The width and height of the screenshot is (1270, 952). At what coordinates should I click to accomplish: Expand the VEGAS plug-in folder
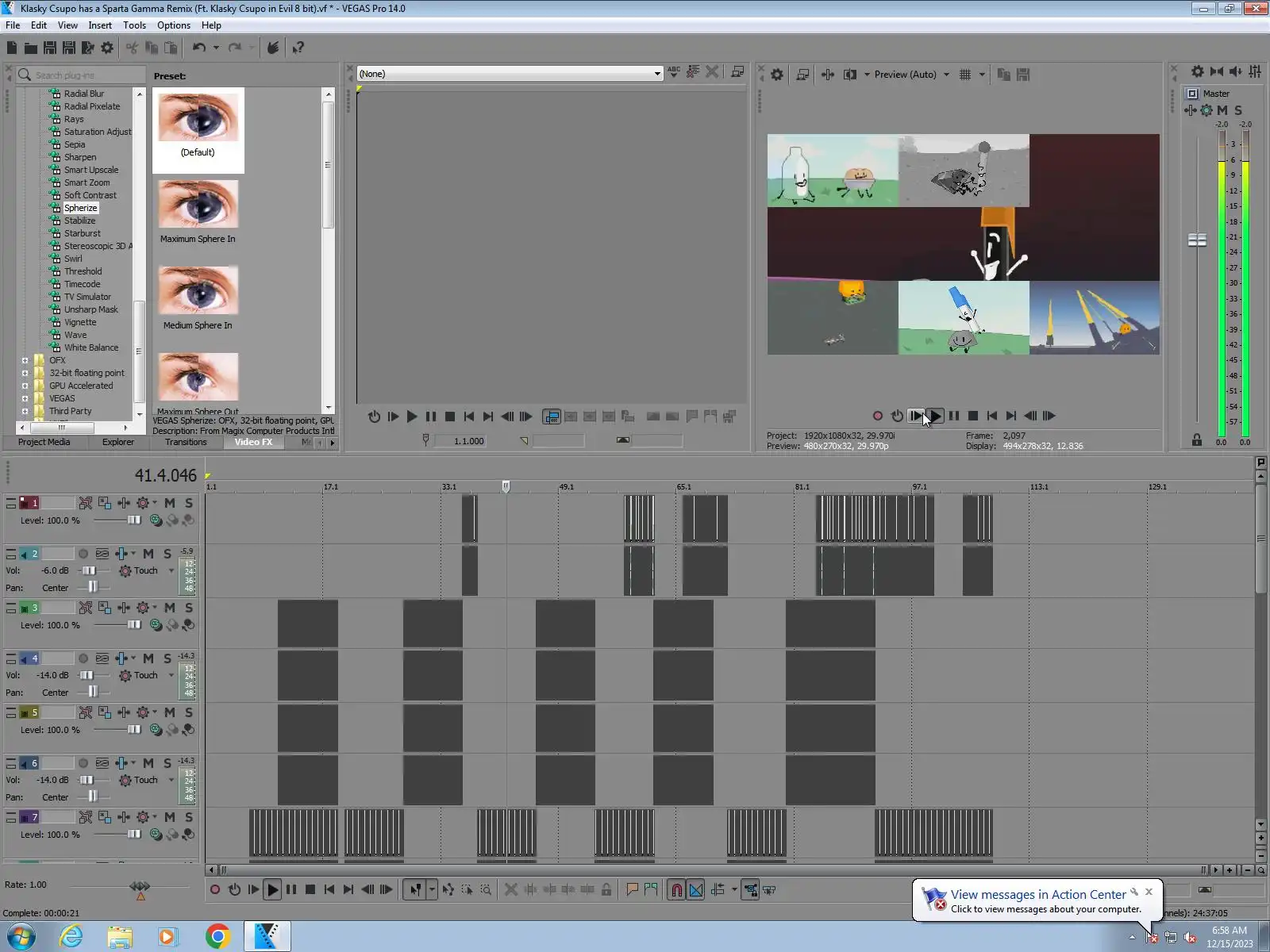[x=25, y=398]
